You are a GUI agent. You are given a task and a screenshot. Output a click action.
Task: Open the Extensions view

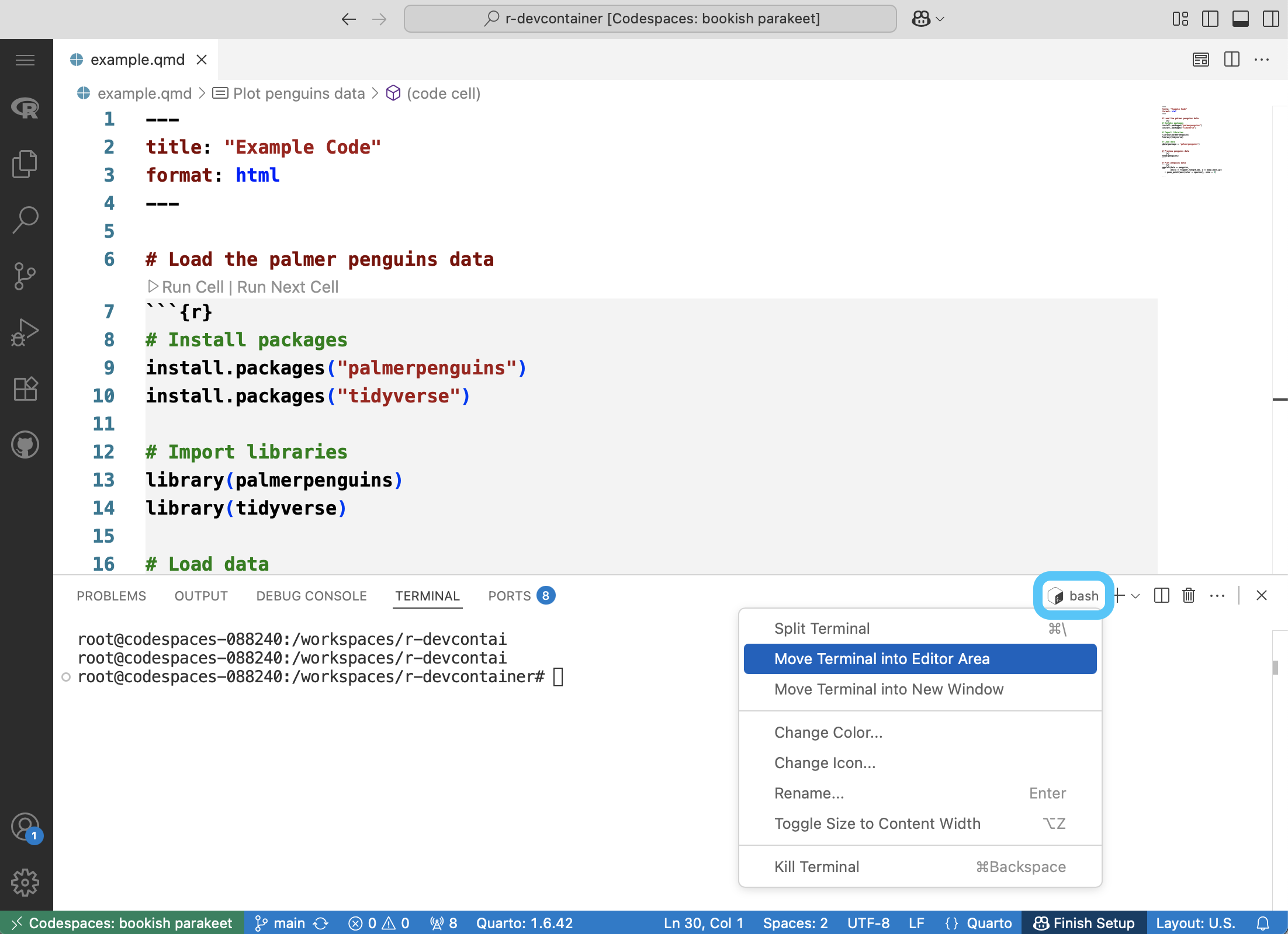tap(25, 388)
